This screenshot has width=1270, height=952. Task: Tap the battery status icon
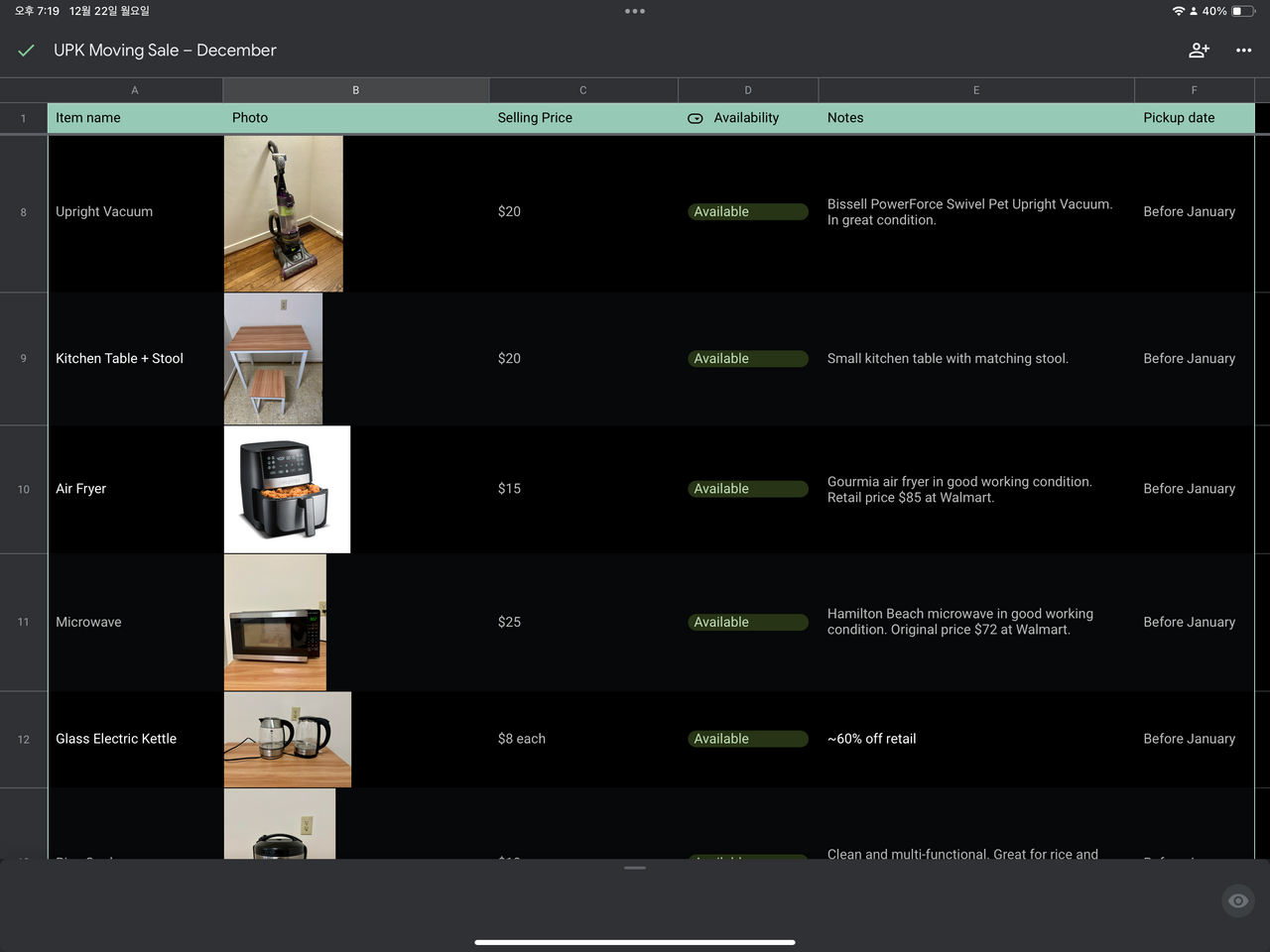(1243, 11)
